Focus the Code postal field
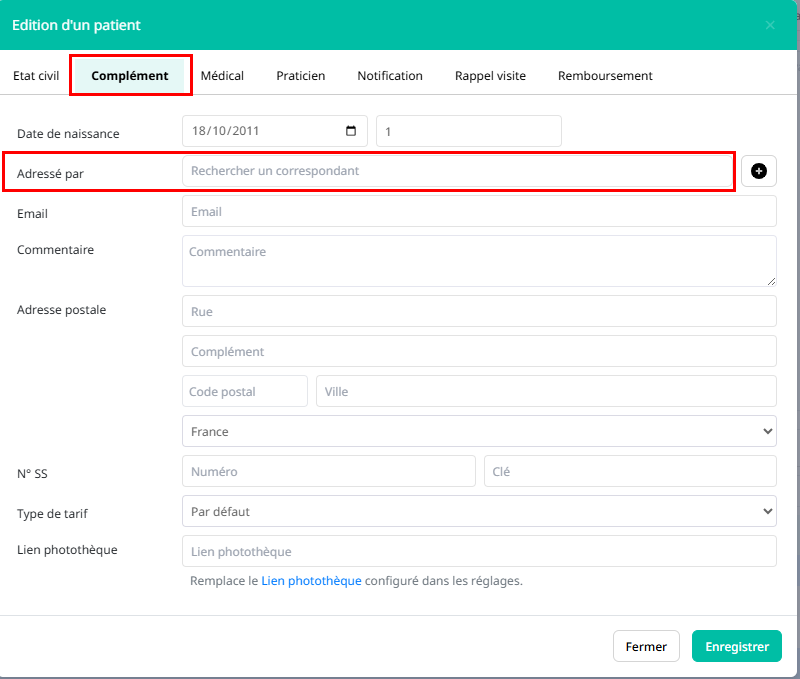 [245, 391]
